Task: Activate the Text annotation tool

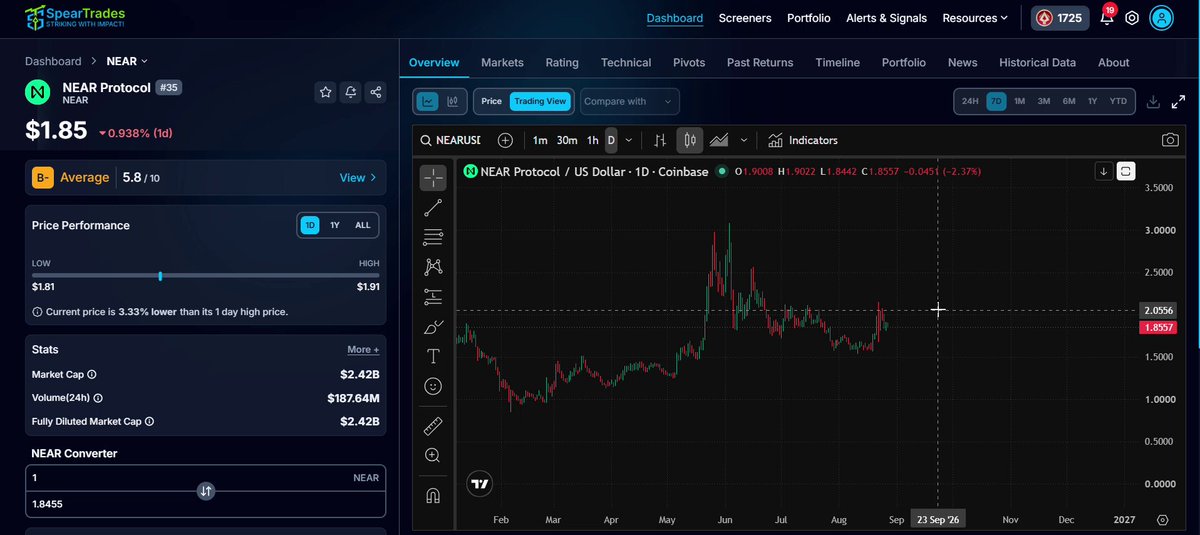Action: [433, 356]
